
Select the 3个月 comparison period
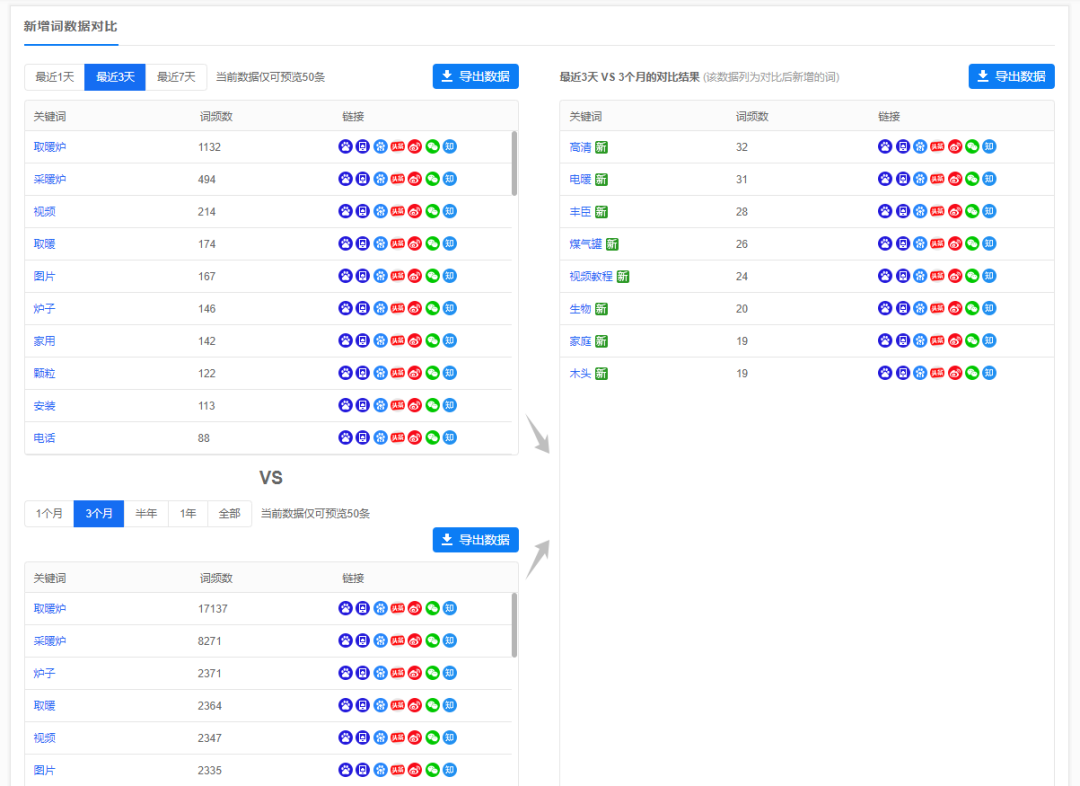pyautogui.click(x=98, y=514)
